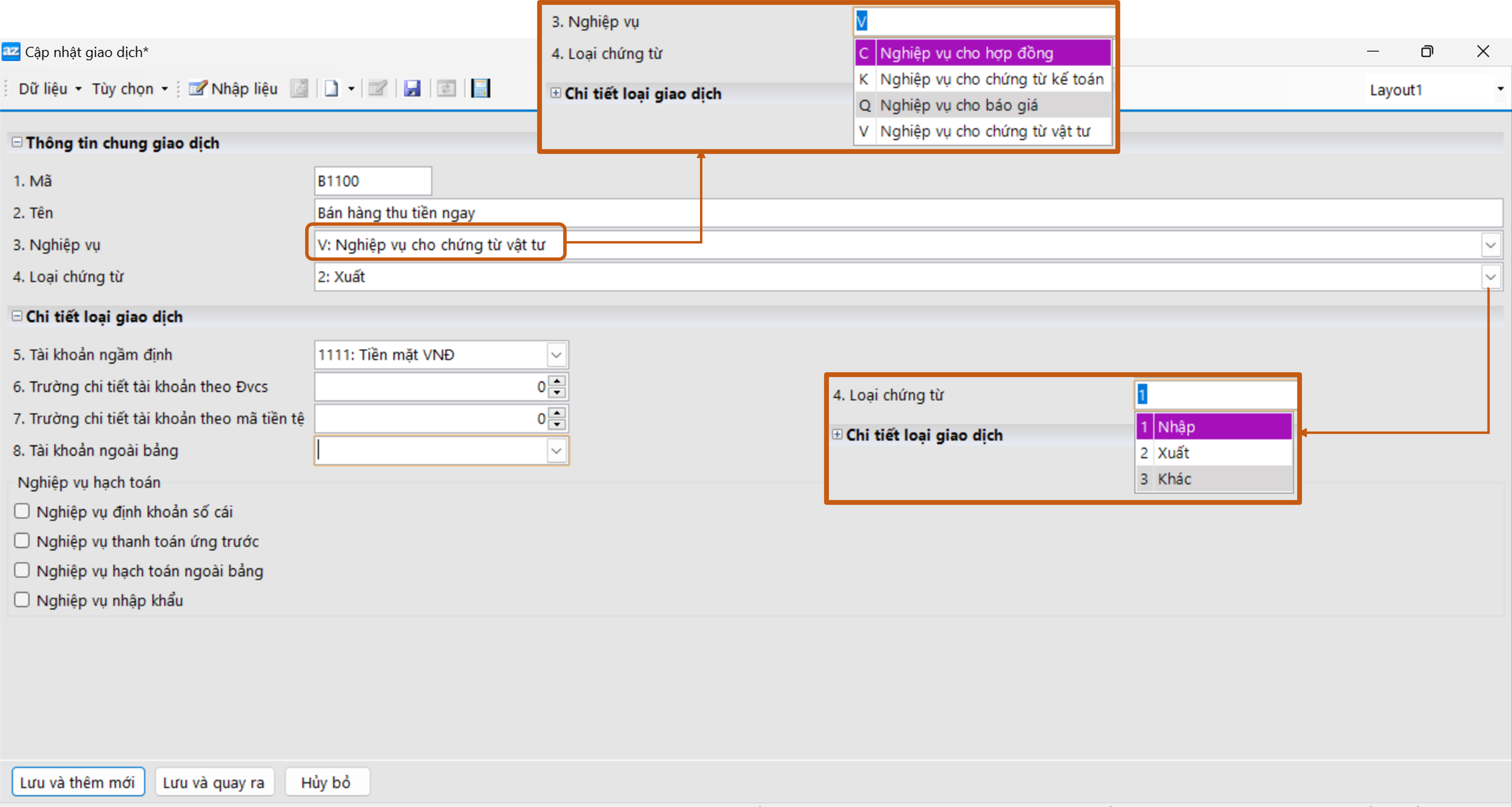The height and width of the screenshot is (807, 1512).
Task: Click the blue floppy disk save icon
Action: click(412, 89)
